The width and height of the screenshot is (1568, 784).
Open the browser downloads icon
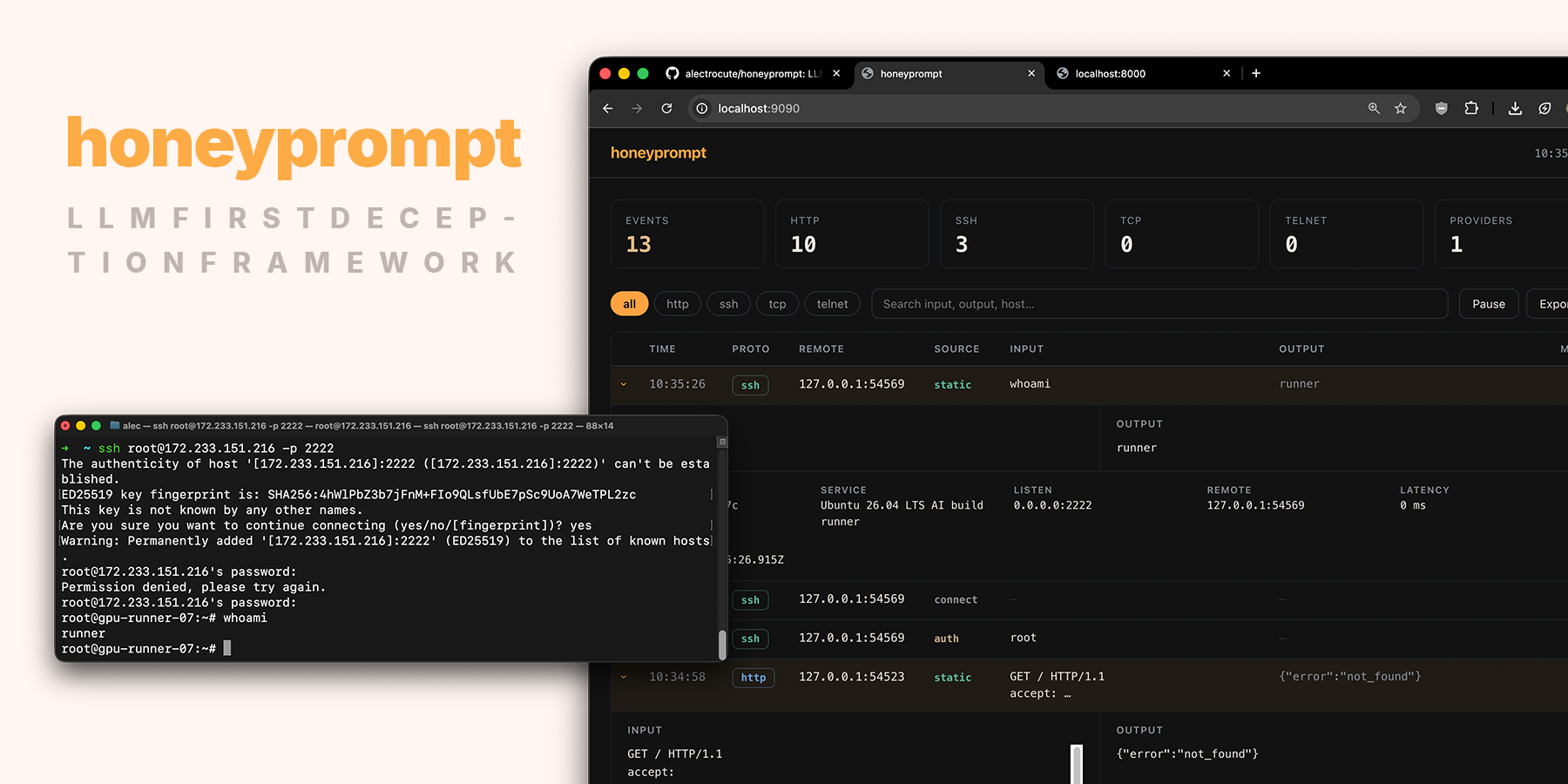pos(1516,108)
